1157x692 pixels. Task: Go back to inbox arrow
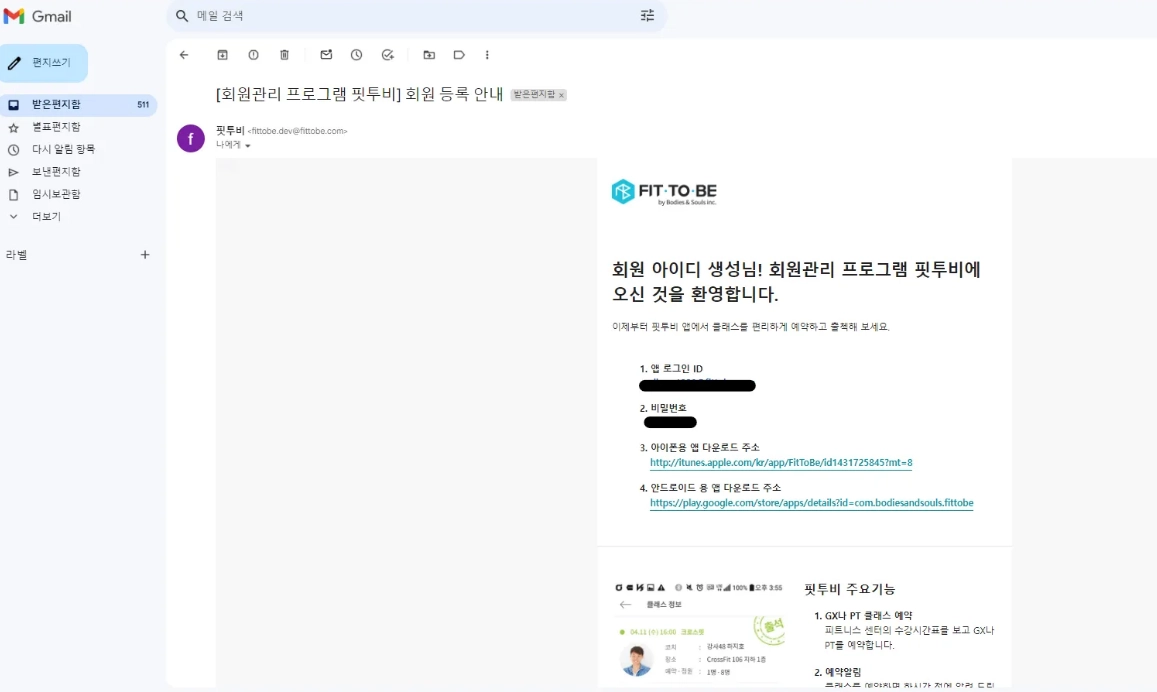pyautogui.click(x=184, y=55)
